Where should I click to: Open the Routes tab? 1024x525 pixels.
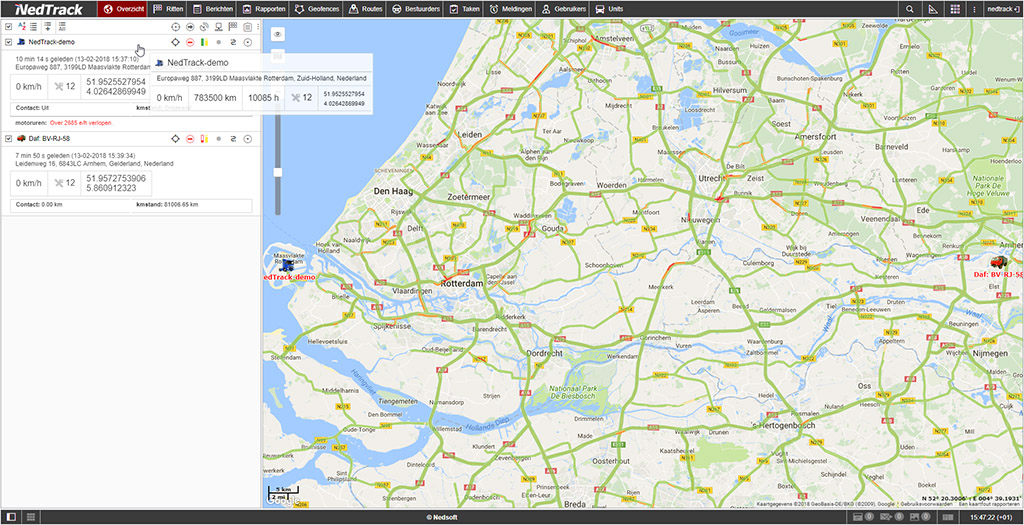click(365, 9)
